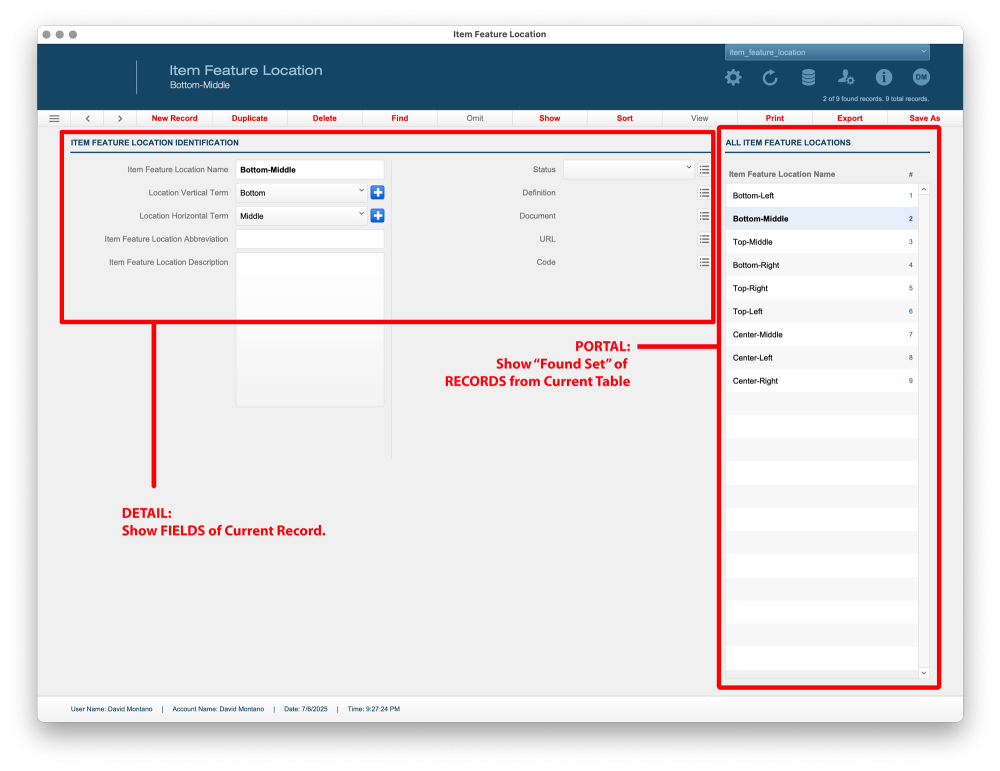Open the Location Horizontal Term dropdown
Screen dimensions: 1000x771
pyautogui.click(x=302, y=216)
